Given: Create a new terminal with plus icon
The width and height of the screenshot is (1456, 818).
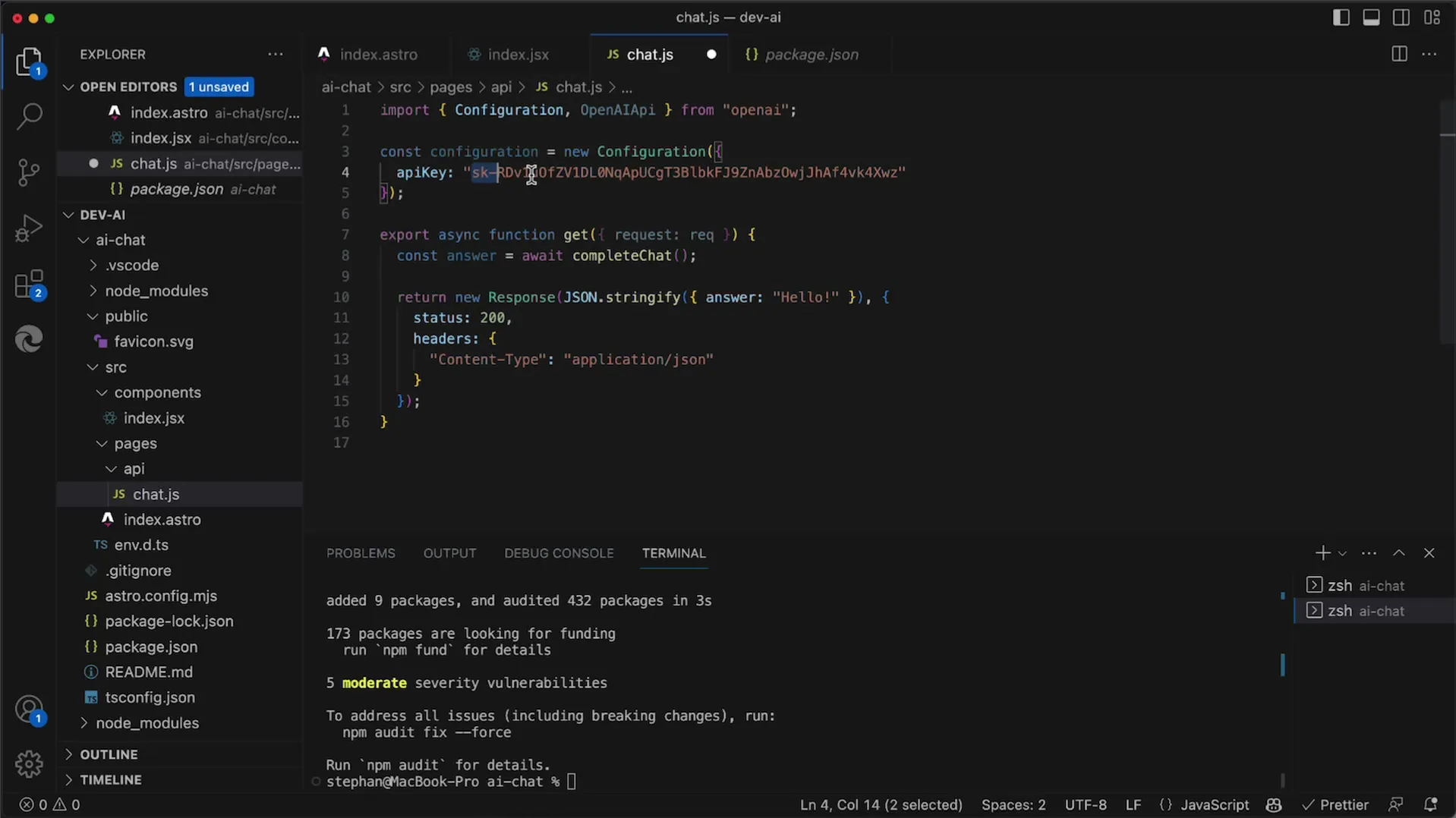Looking at the screenshot, I should click(1322, 553).
